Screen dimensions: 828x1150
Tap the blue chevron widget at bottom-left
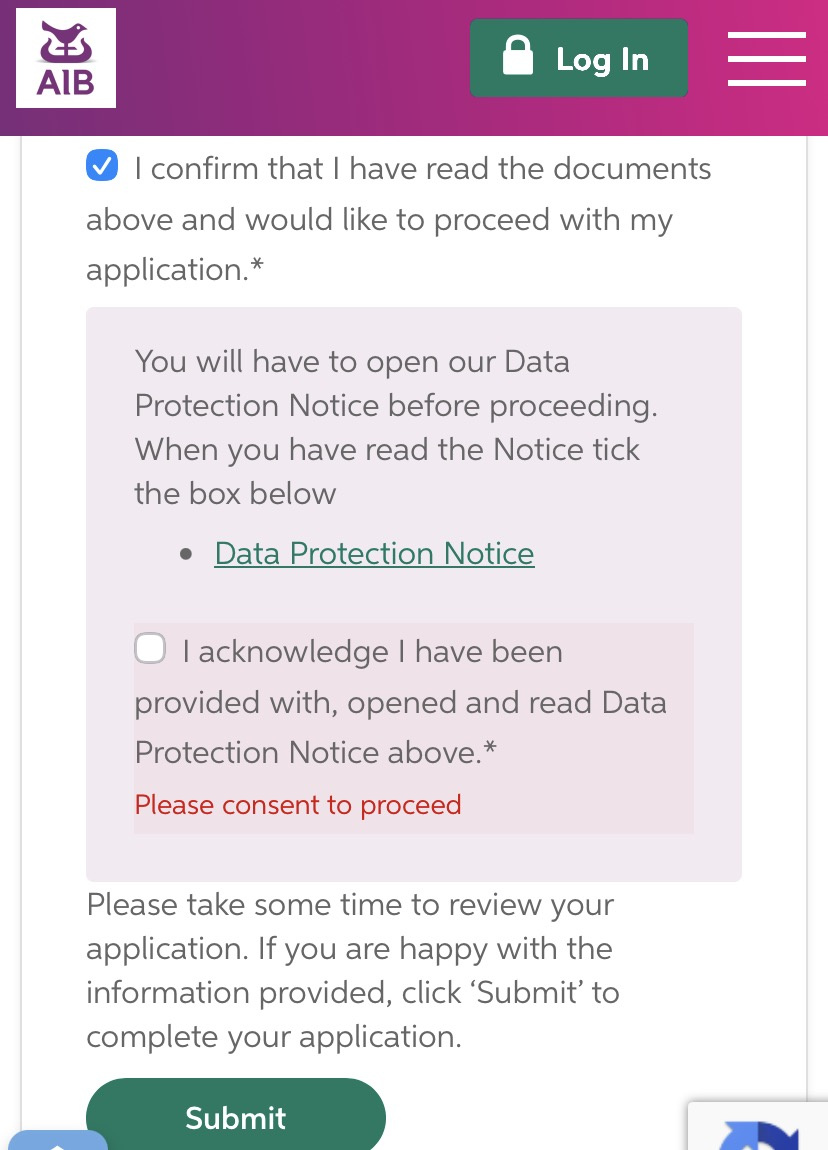click(x=56, y=1140)
